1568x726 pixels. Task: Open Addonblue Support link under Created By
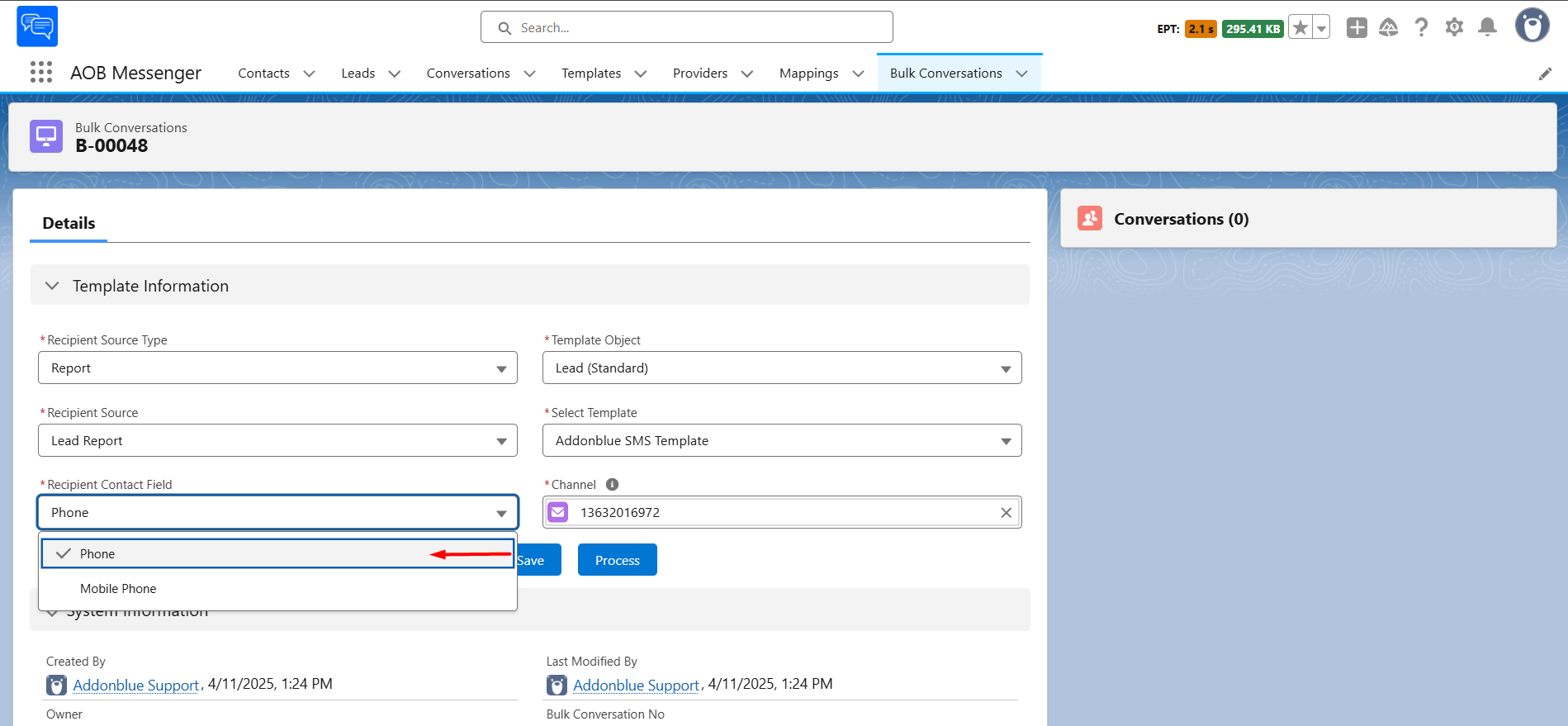(136, 686)
